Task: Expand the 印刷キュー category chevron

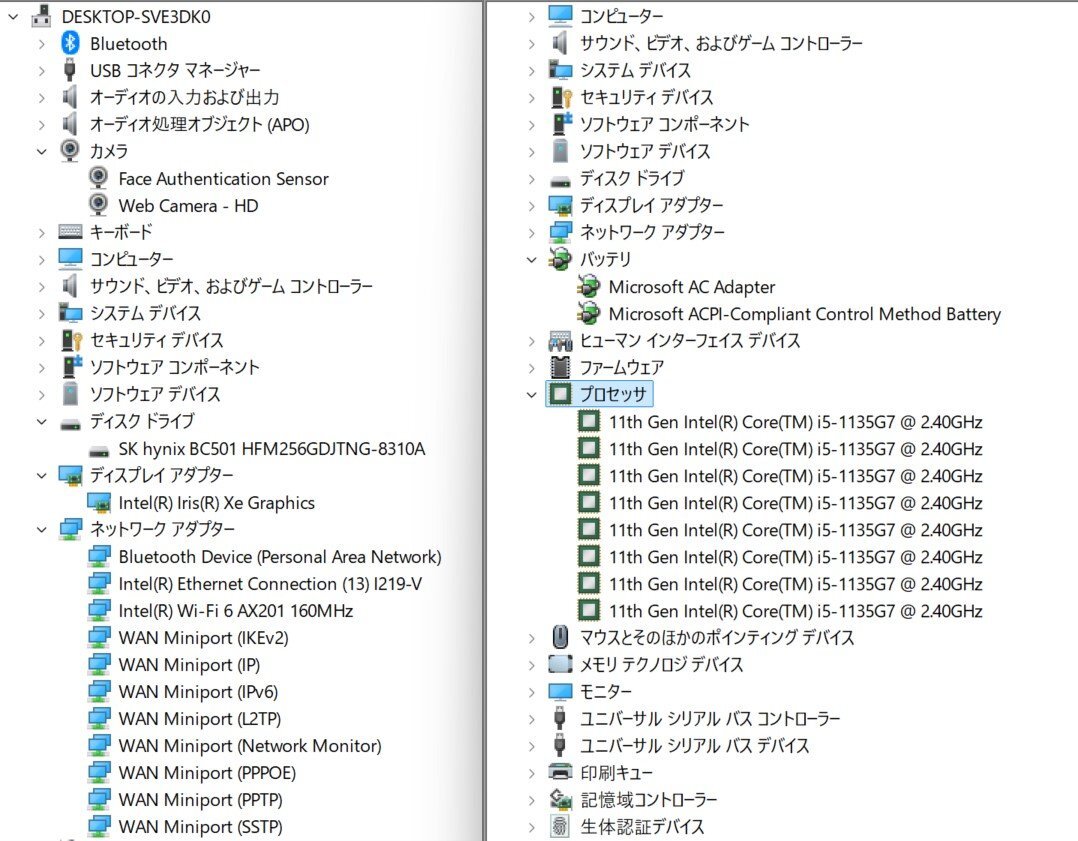Action: click(531, 773)
